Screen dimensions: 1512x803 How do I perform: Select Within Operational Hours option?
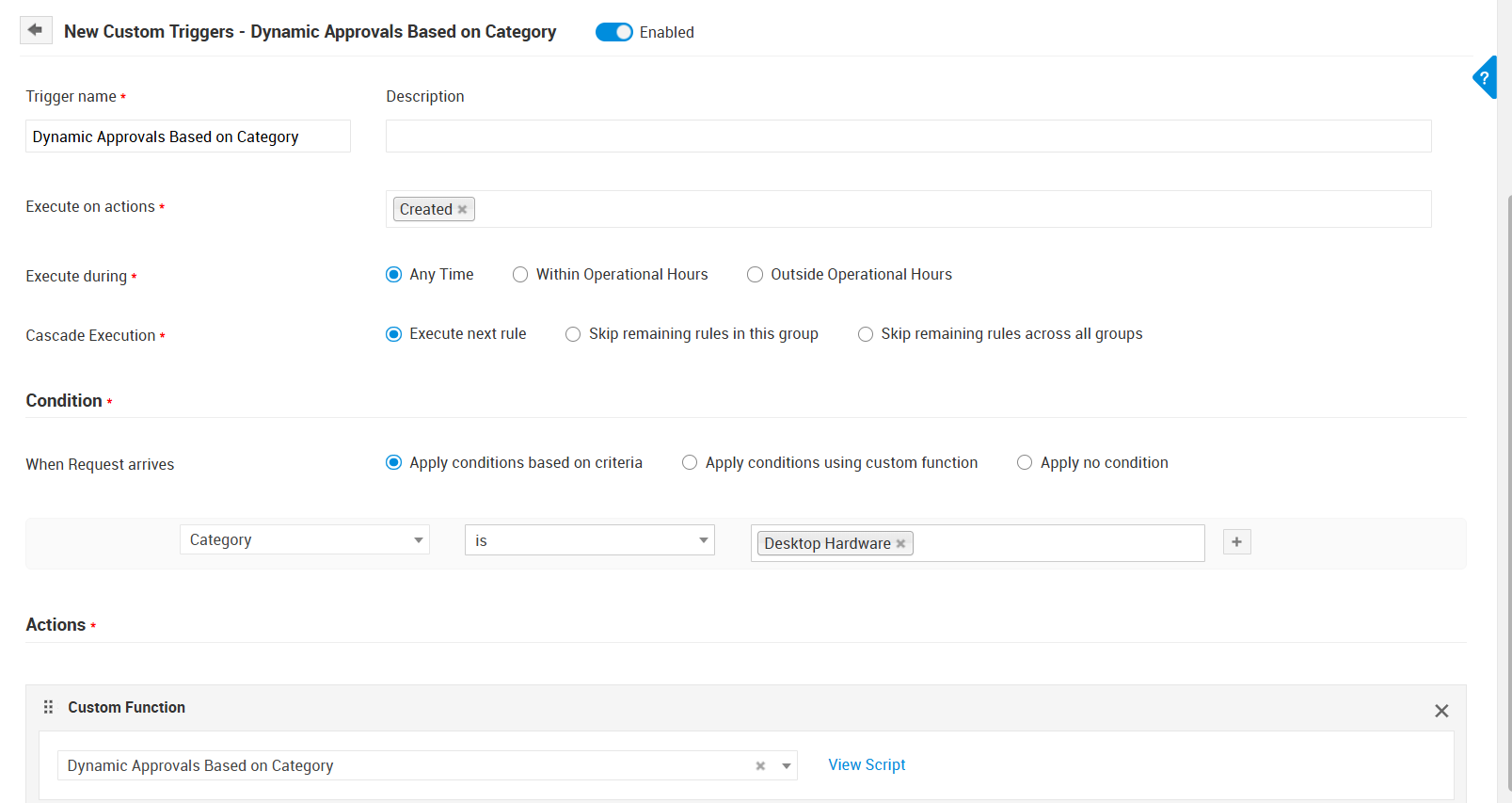pos(520,275)
